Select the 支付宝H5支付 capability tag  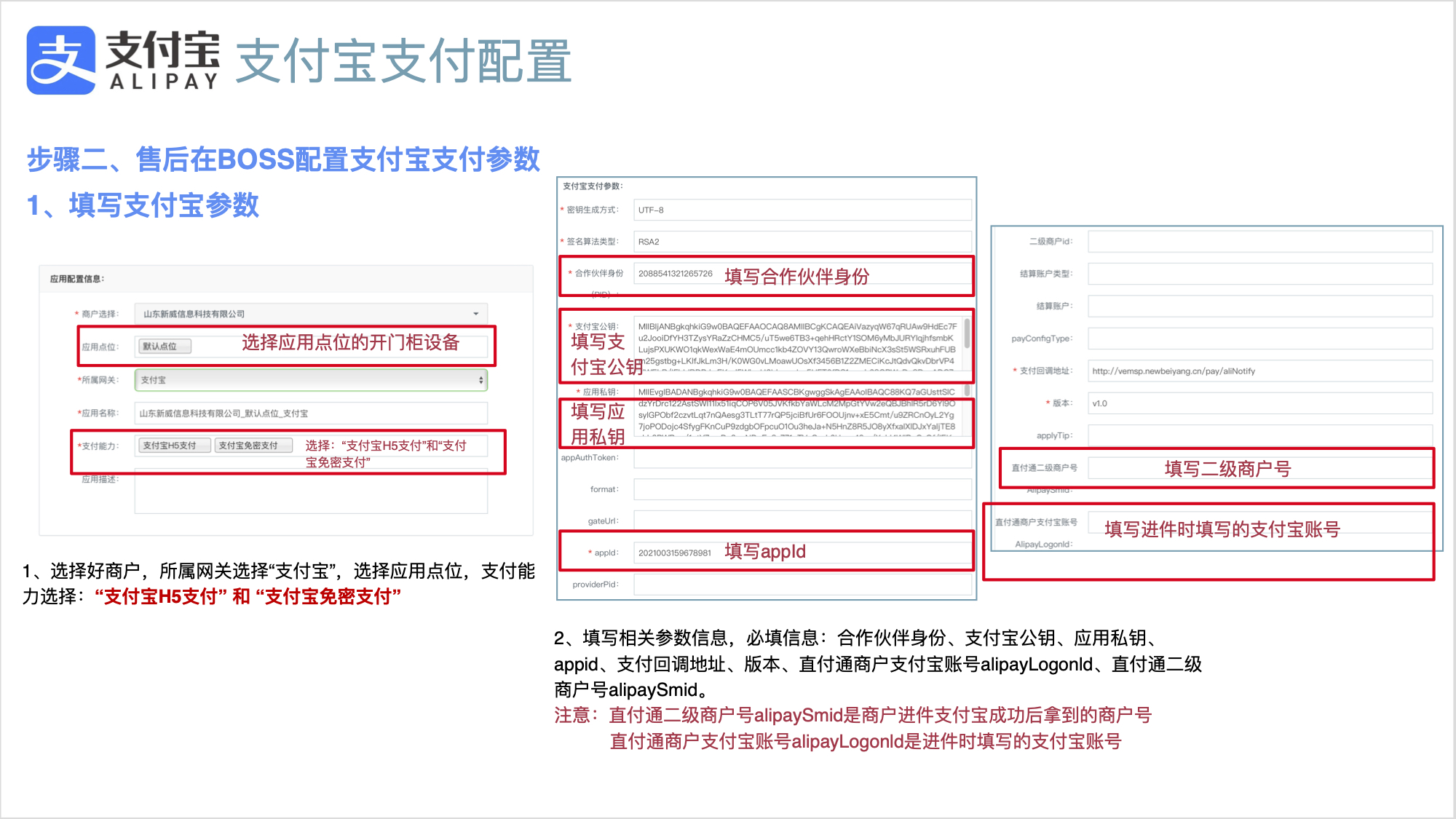[175, 446]
